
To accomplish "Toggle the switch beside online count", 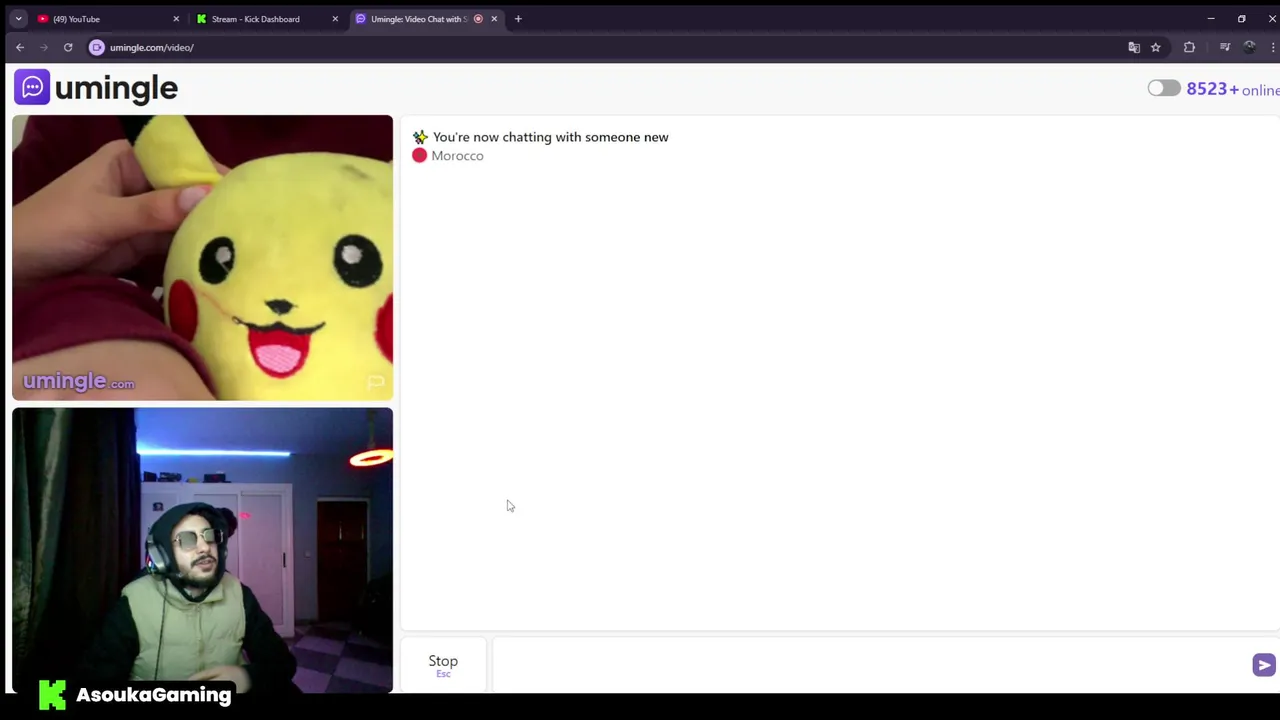I will [1164, 88].
